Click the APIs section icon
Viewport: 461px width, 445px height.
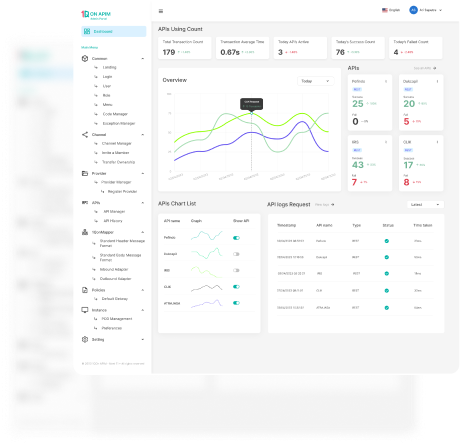click(x=85, y=202)
